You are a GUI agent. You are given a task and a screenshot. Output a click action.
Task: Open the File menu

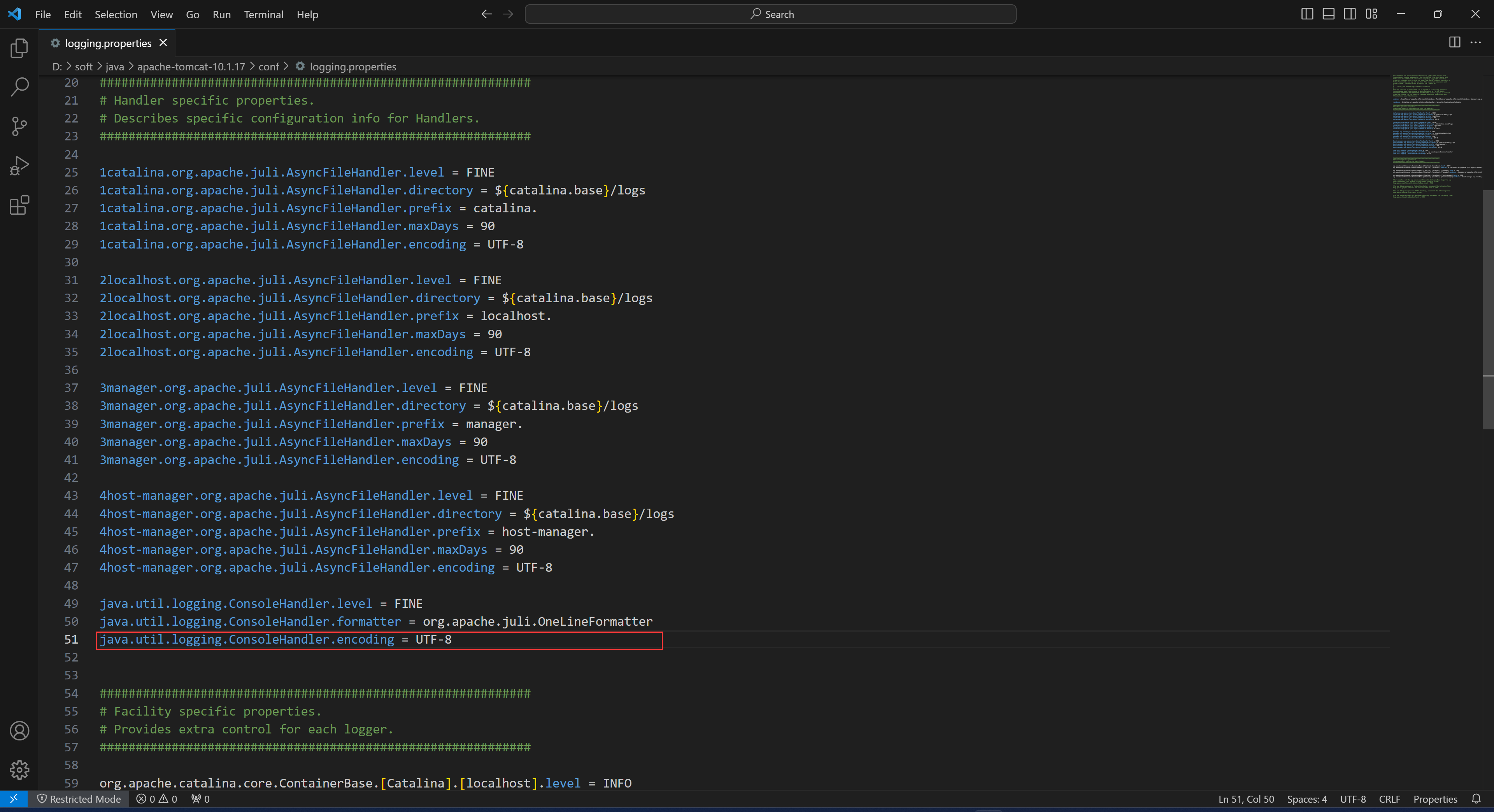click(43, 14)
